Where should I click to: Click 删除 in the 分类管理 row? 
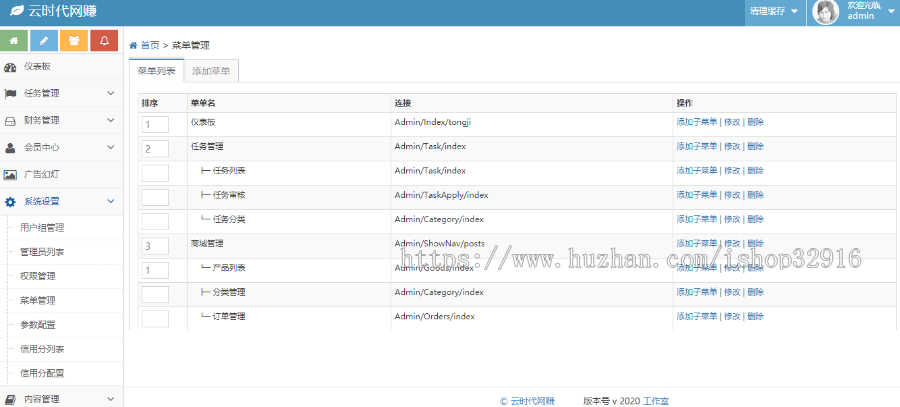click(x=755, y=292)
